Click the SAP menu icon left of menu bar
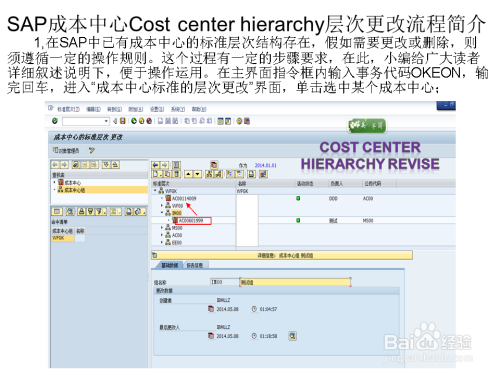 pyautogui.click(x=51, y=108)
